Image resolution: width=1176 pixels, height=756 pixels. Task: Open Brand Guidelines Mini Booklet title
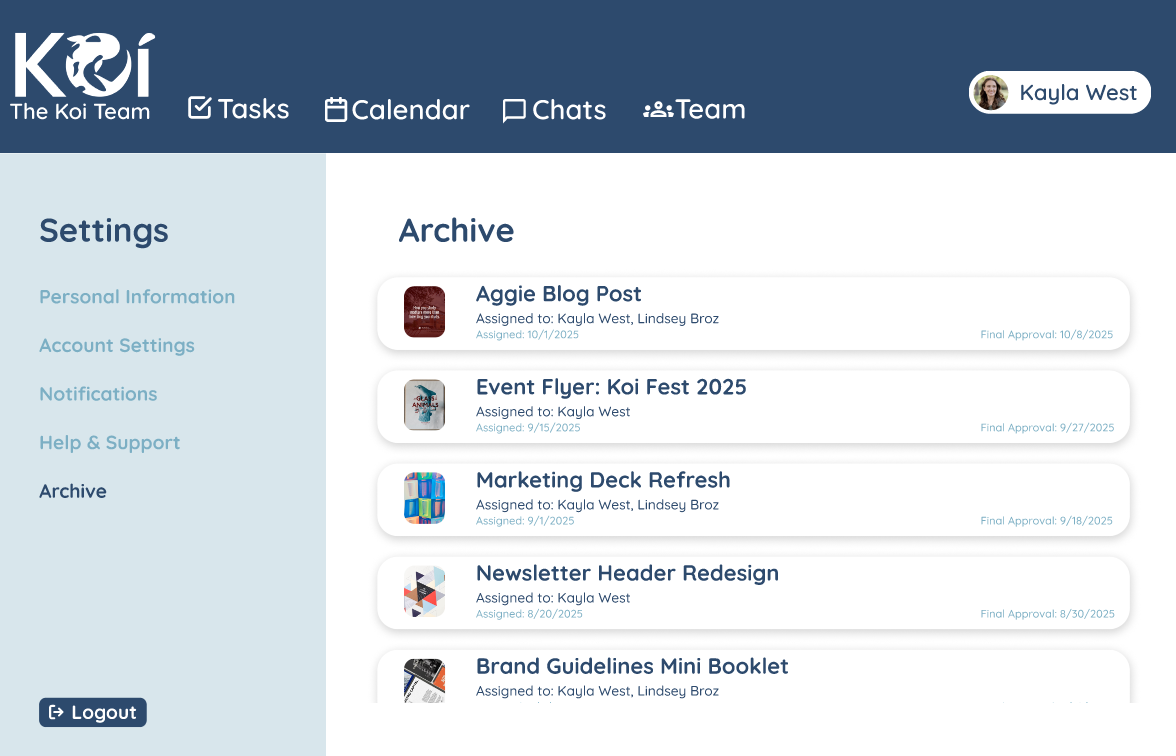click(x=632, y=666)
